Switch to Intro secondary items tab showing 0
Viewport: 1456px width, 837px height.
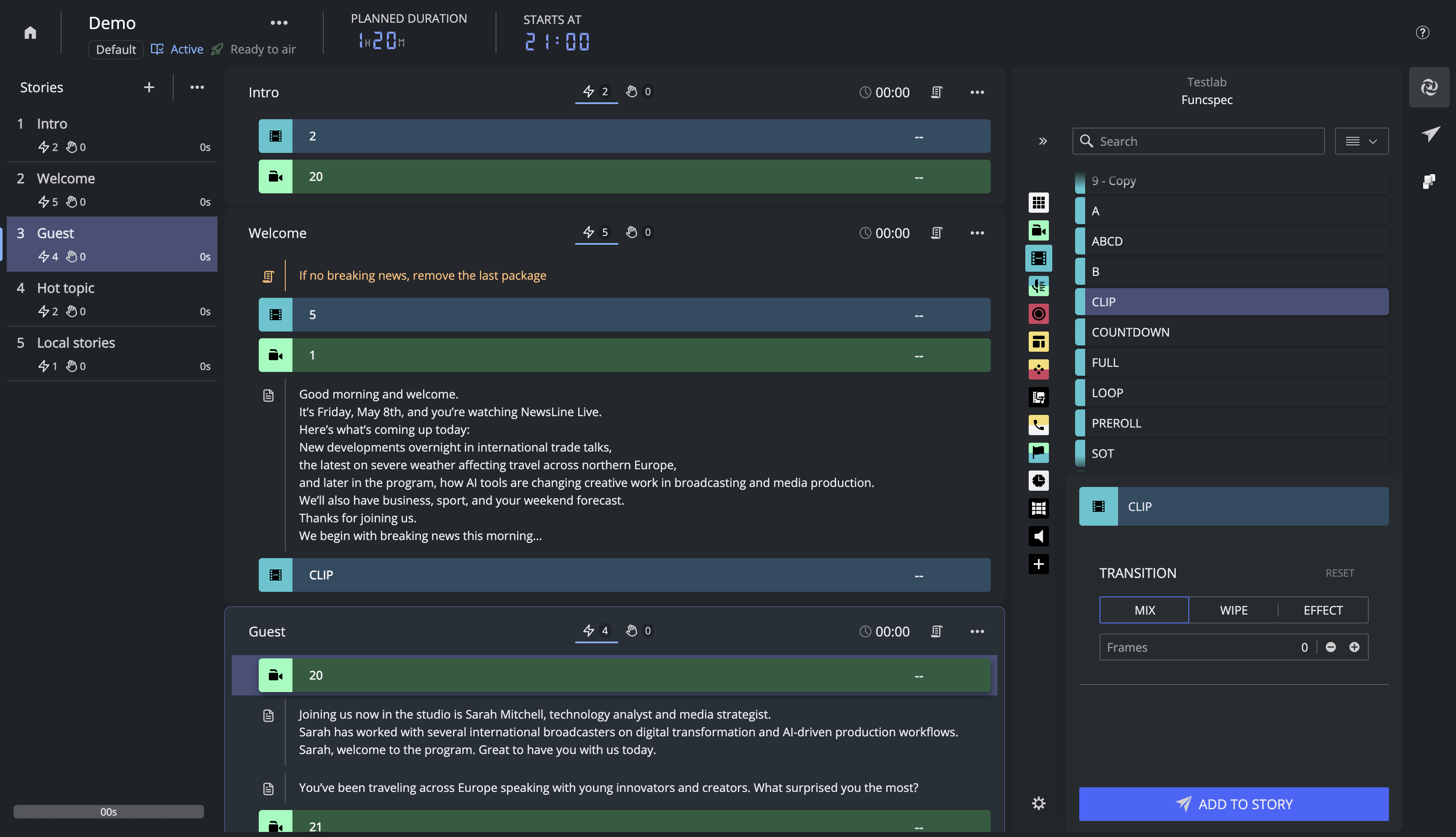pyautogui.click(x=639, y=92)
